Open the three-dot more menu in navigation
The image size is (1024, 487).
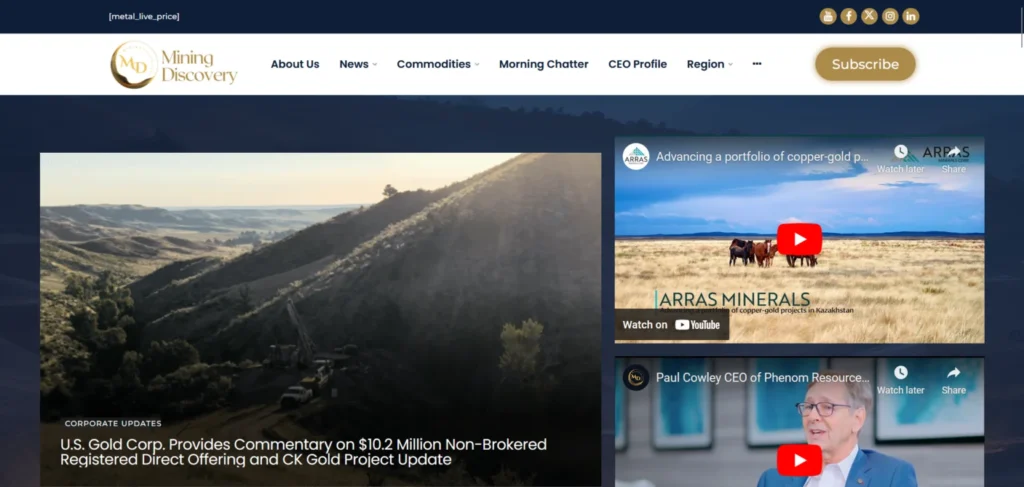tap(757, 64)
